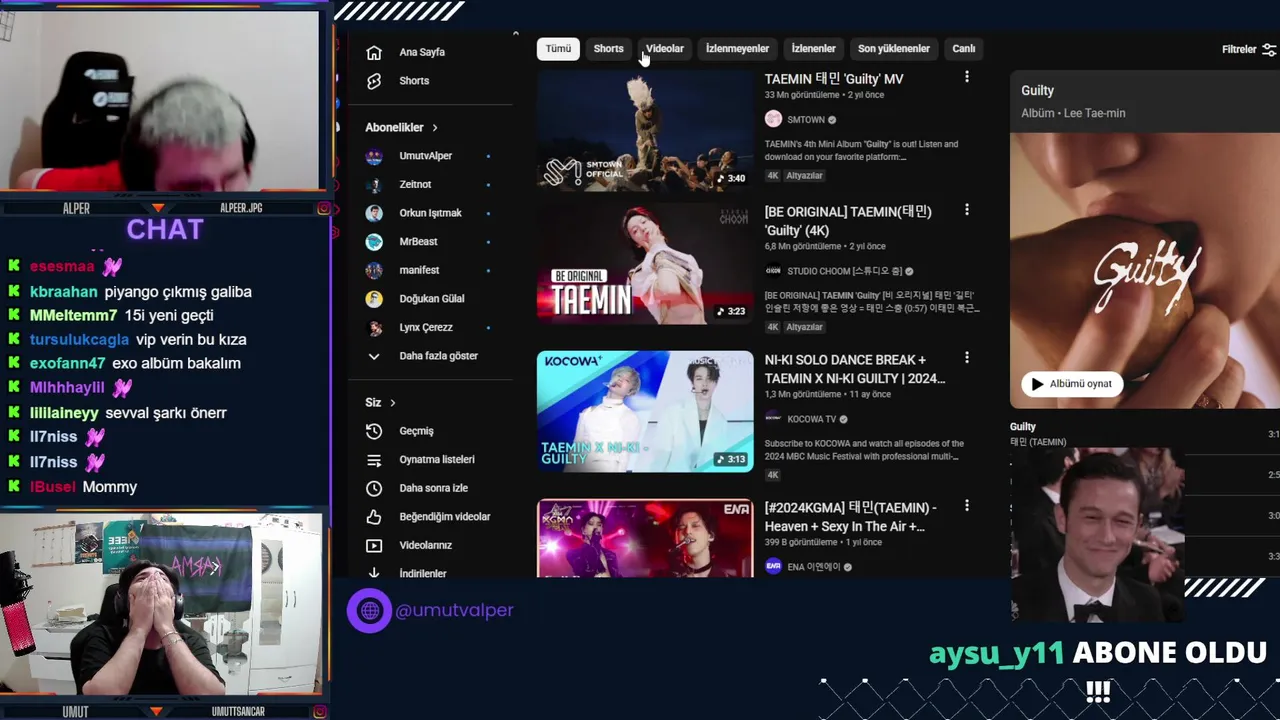Open Filtreler filter icon
This screenshot has height=720, width=1280.
(1269, 49)
